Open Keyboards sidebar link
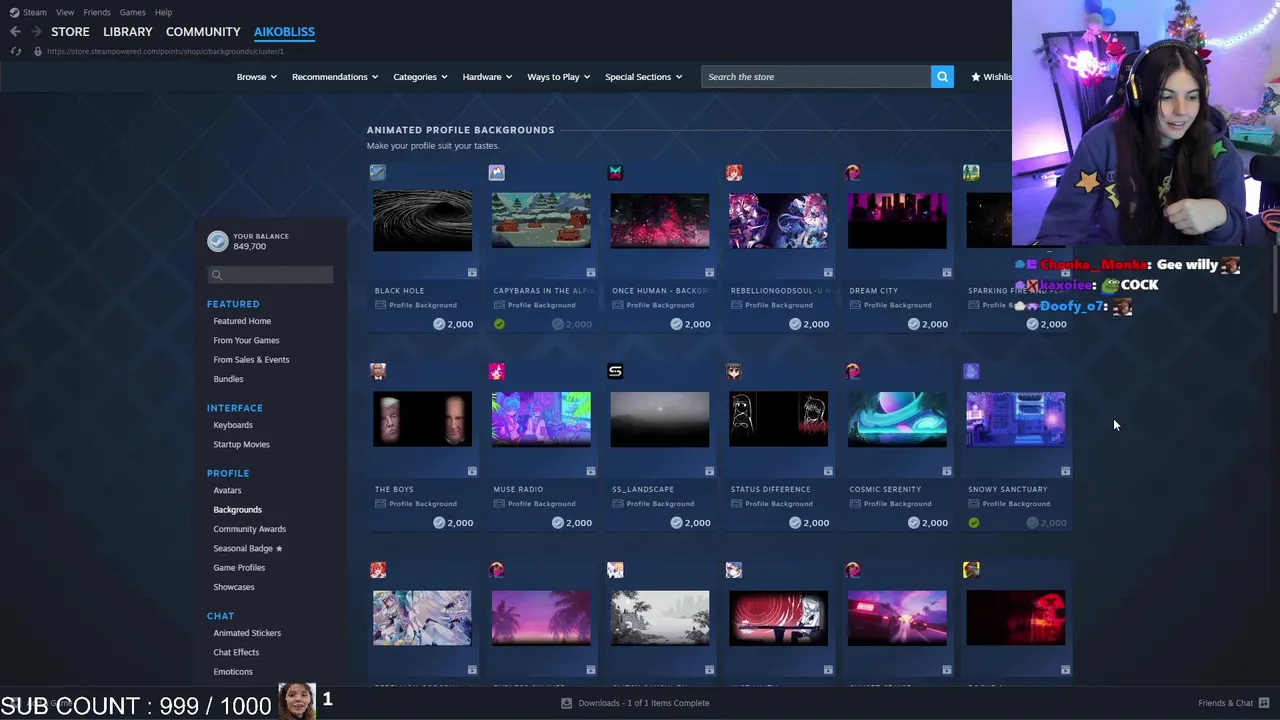 pyautogui.click(x=233, y=425)
